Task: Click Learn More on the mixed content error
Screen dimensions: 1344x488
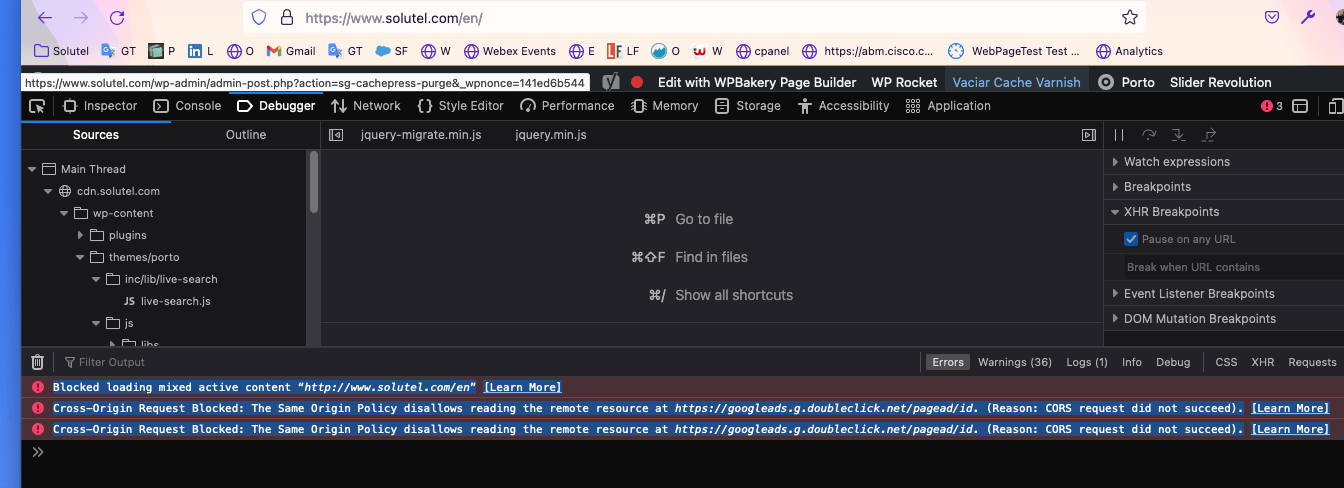Action: pyautogui.click(x=522, y=387)
